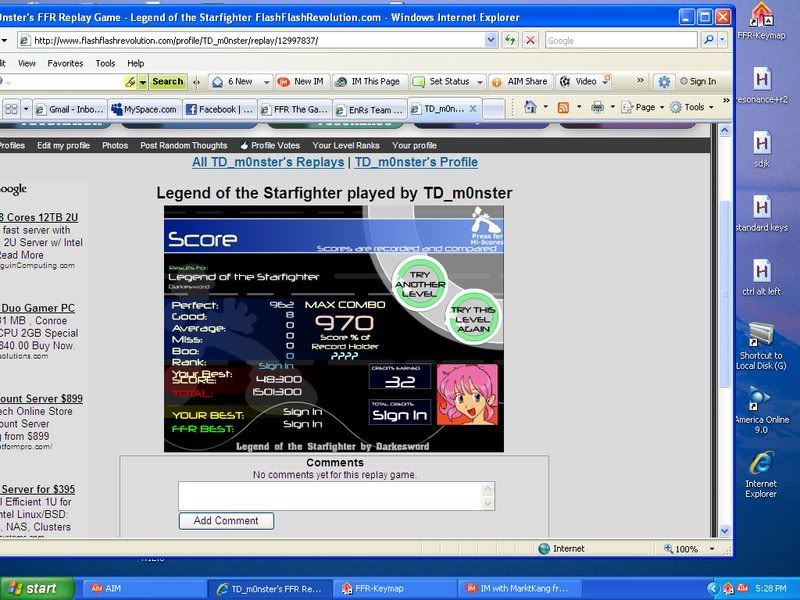The height and width of the screenshot is (600, 800).
Task: Click Edit my profile link
Action: [63, 145]
